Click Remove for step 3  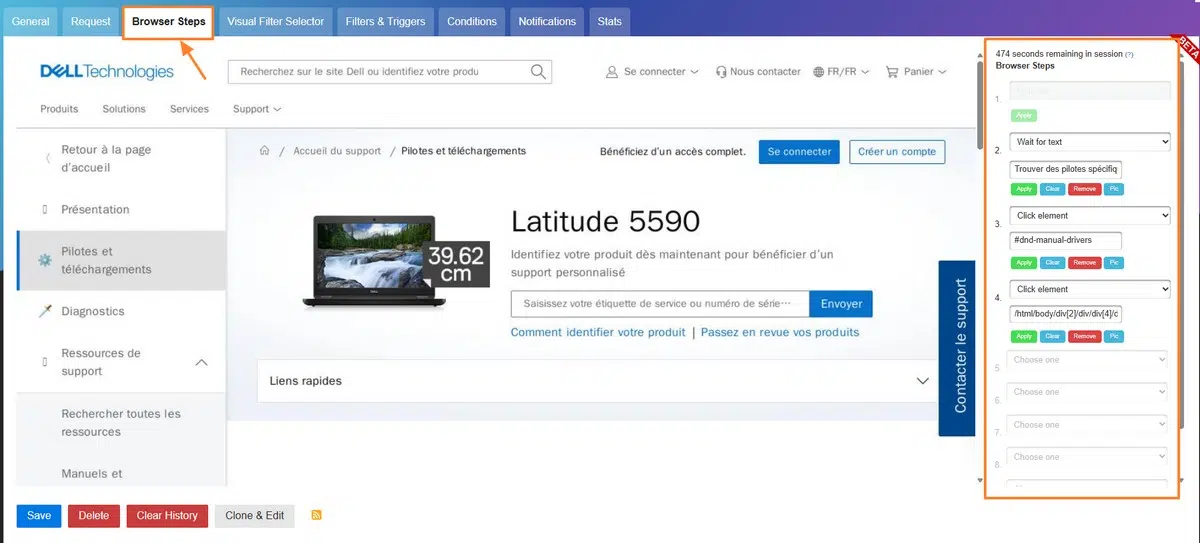[1084, 263]
